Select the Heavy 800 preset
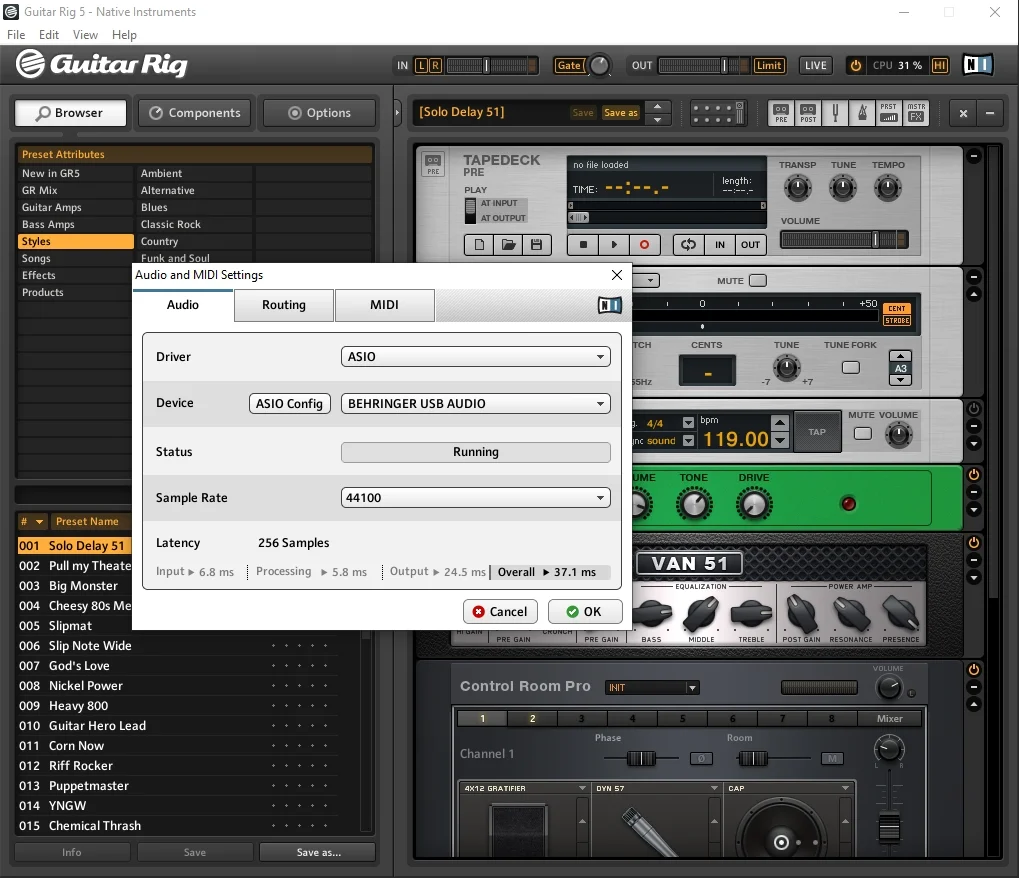Image resolution: width=1019 pixels, height=878 pixels. click(x=78, y=706)
